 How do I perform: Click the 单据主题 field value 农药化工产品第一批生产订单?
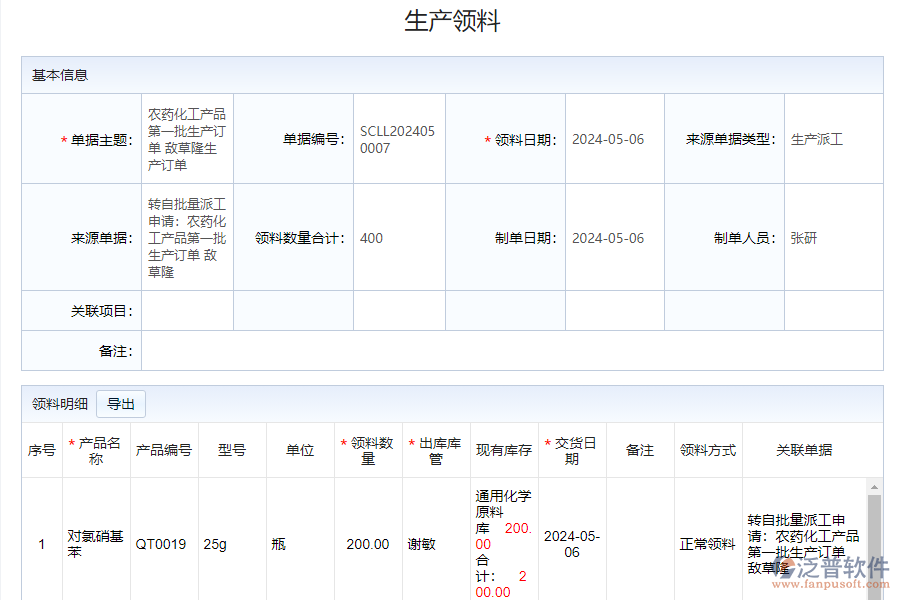tap(185, 137)
